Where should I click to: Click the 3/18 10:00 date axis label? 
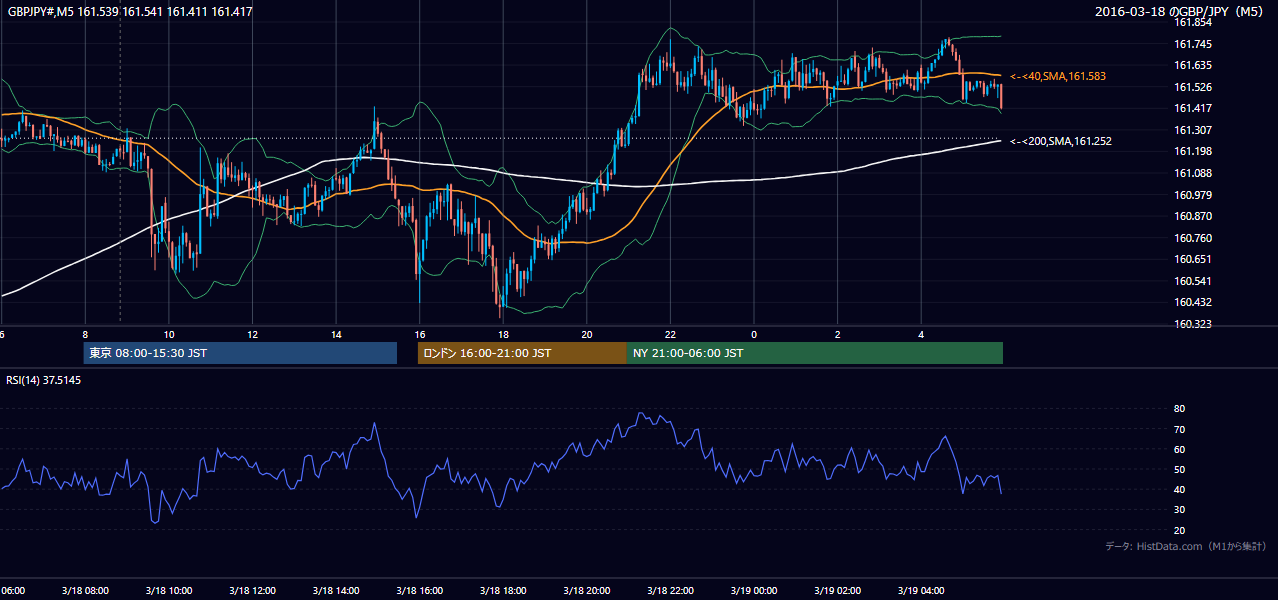(169, 591)
